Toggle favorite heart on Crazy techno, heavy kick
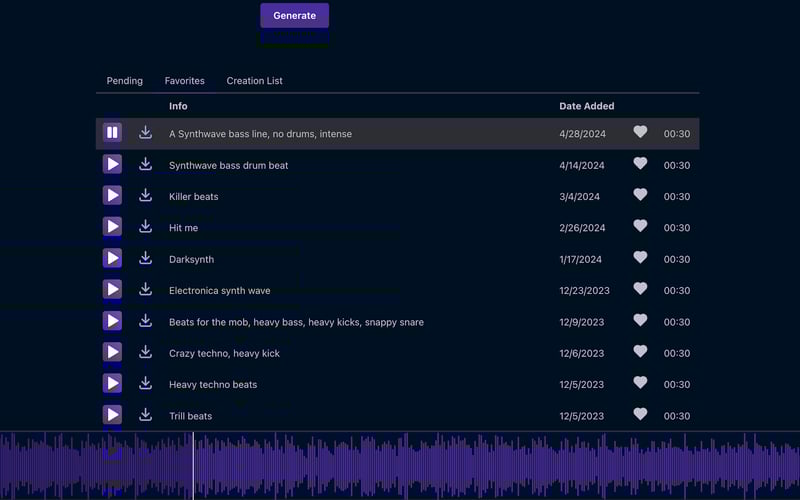Viewport: 800px width, 500px height. (640, 351)
